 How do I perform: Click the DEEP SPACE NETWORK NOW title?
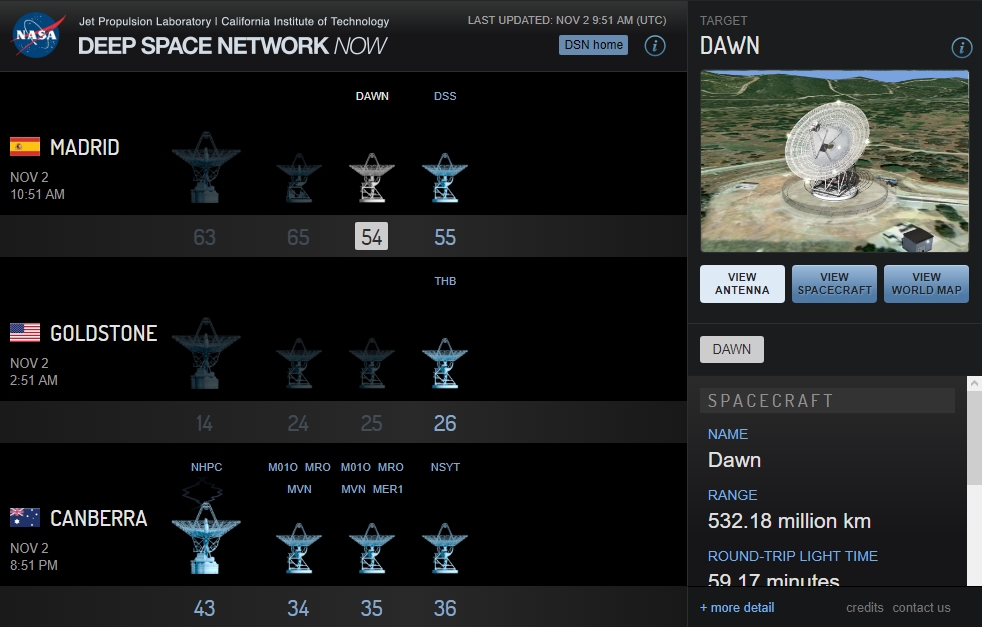click(232, 46)
